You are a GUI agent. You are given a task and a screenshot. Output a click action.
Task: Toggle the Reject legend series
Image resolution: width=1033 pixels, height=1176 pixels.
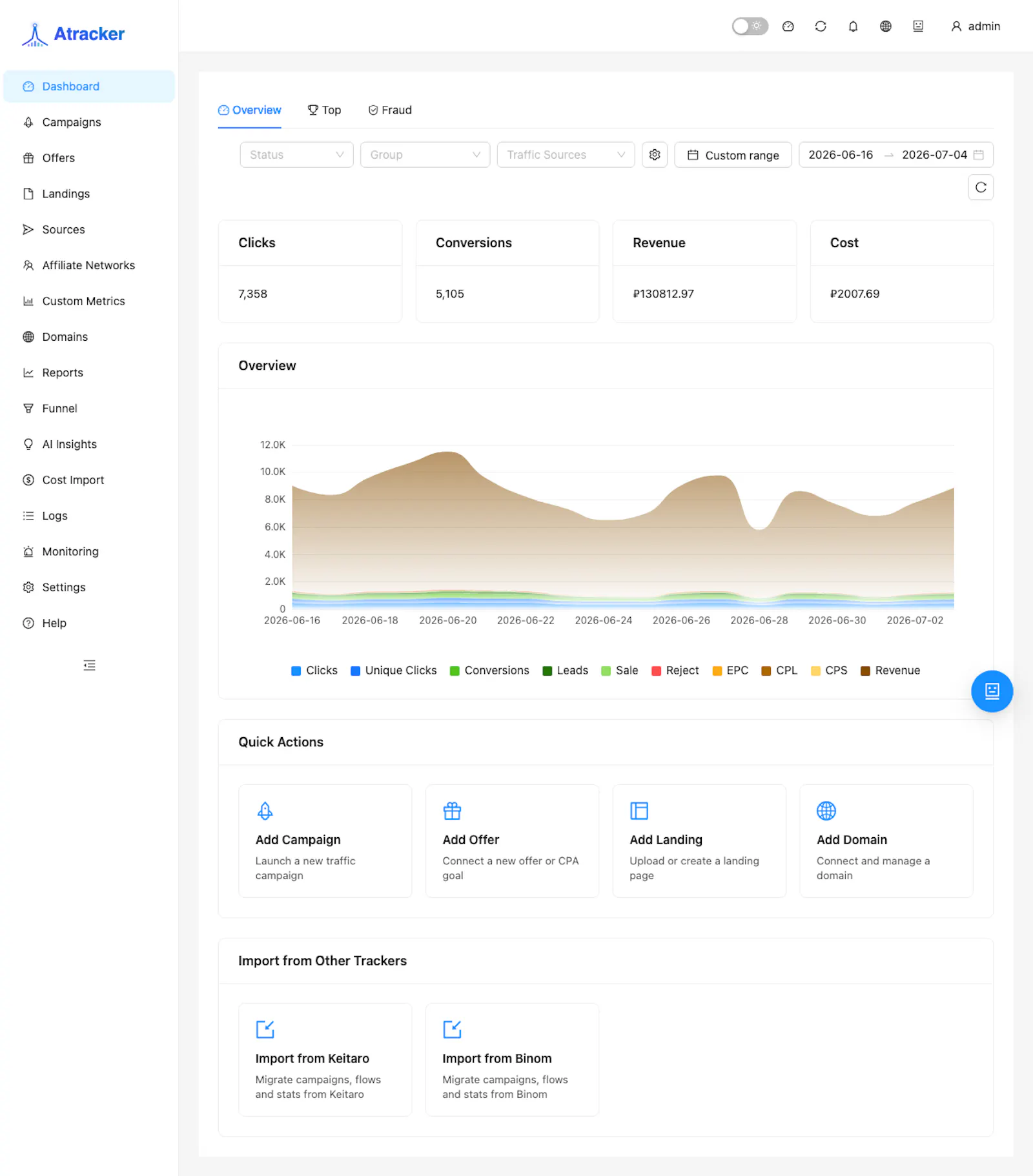(675, 671)
